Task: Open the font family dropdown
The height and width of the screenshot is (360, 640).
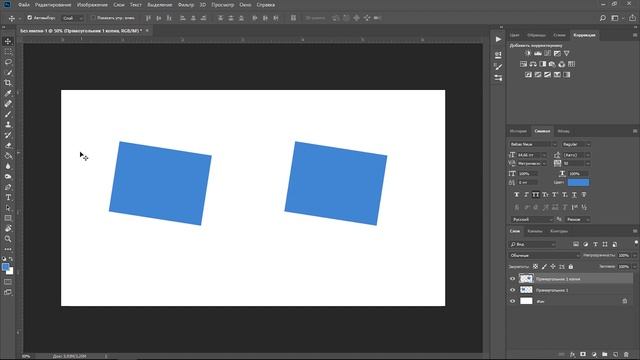Action: point(533,144)
